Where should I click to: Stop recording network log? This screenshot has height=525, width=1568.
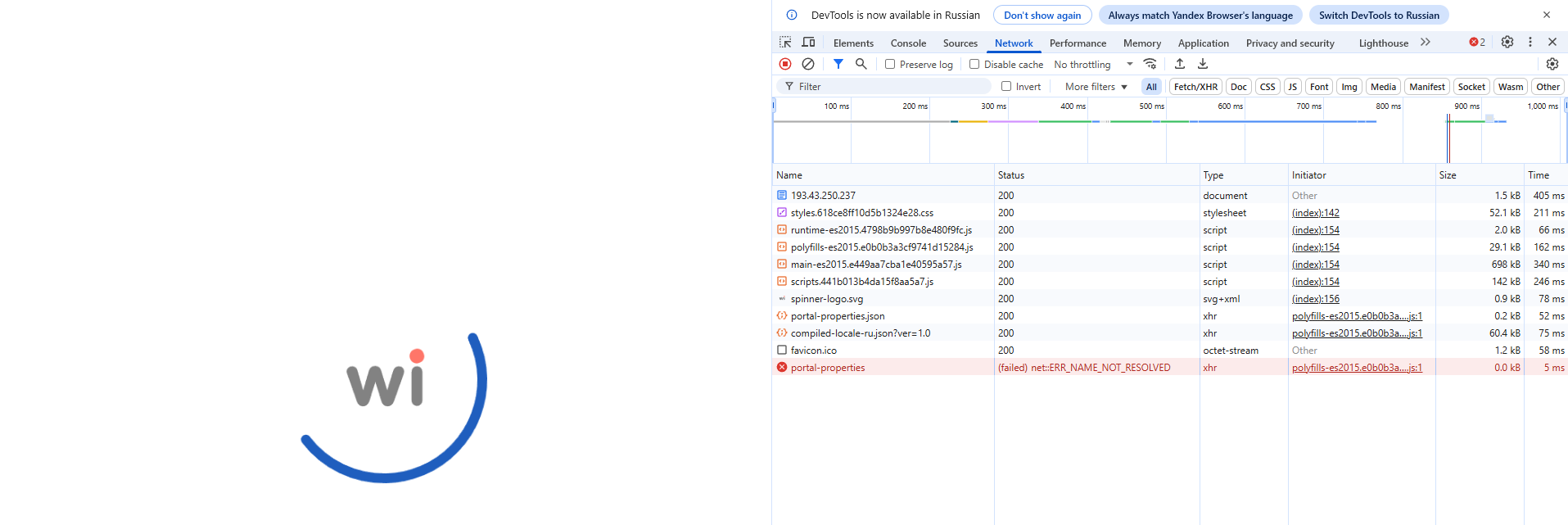785,64
